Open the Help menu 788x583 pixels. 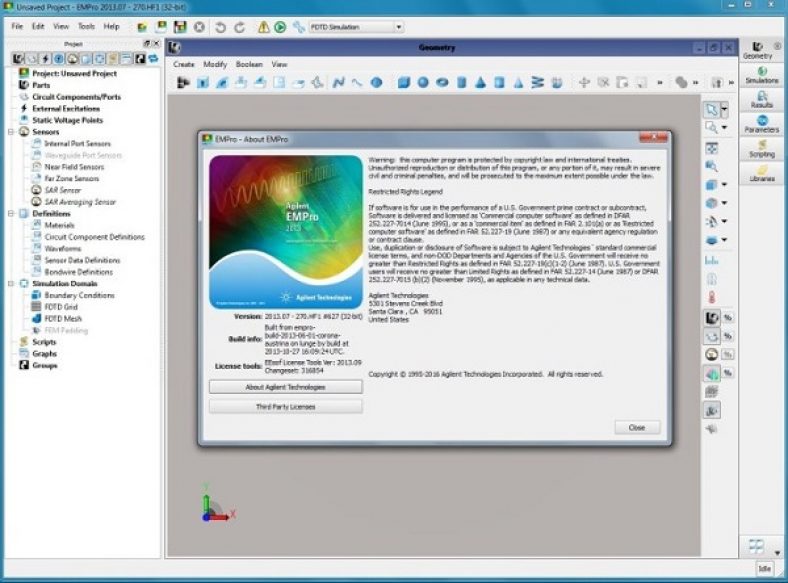tap(111, 27)
